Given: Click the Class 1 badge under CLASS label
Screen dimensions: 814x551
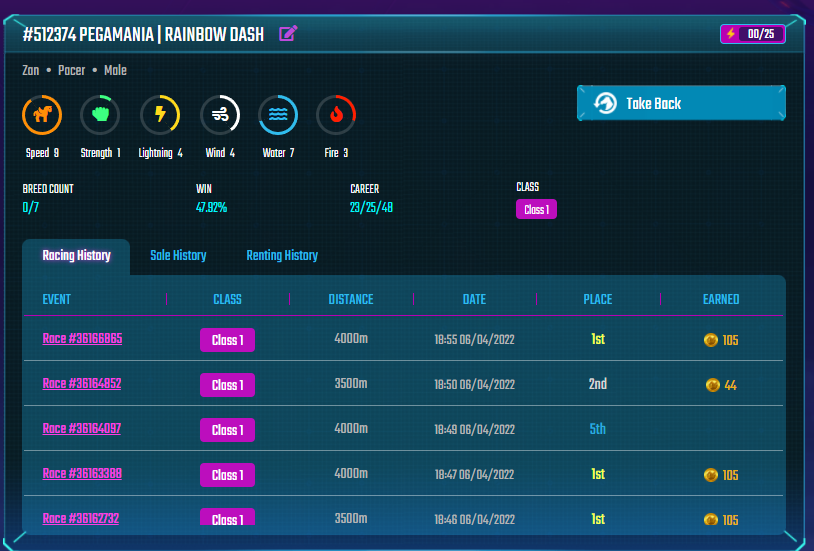Looking at the screenshot, I should click(x=536, y=209).
